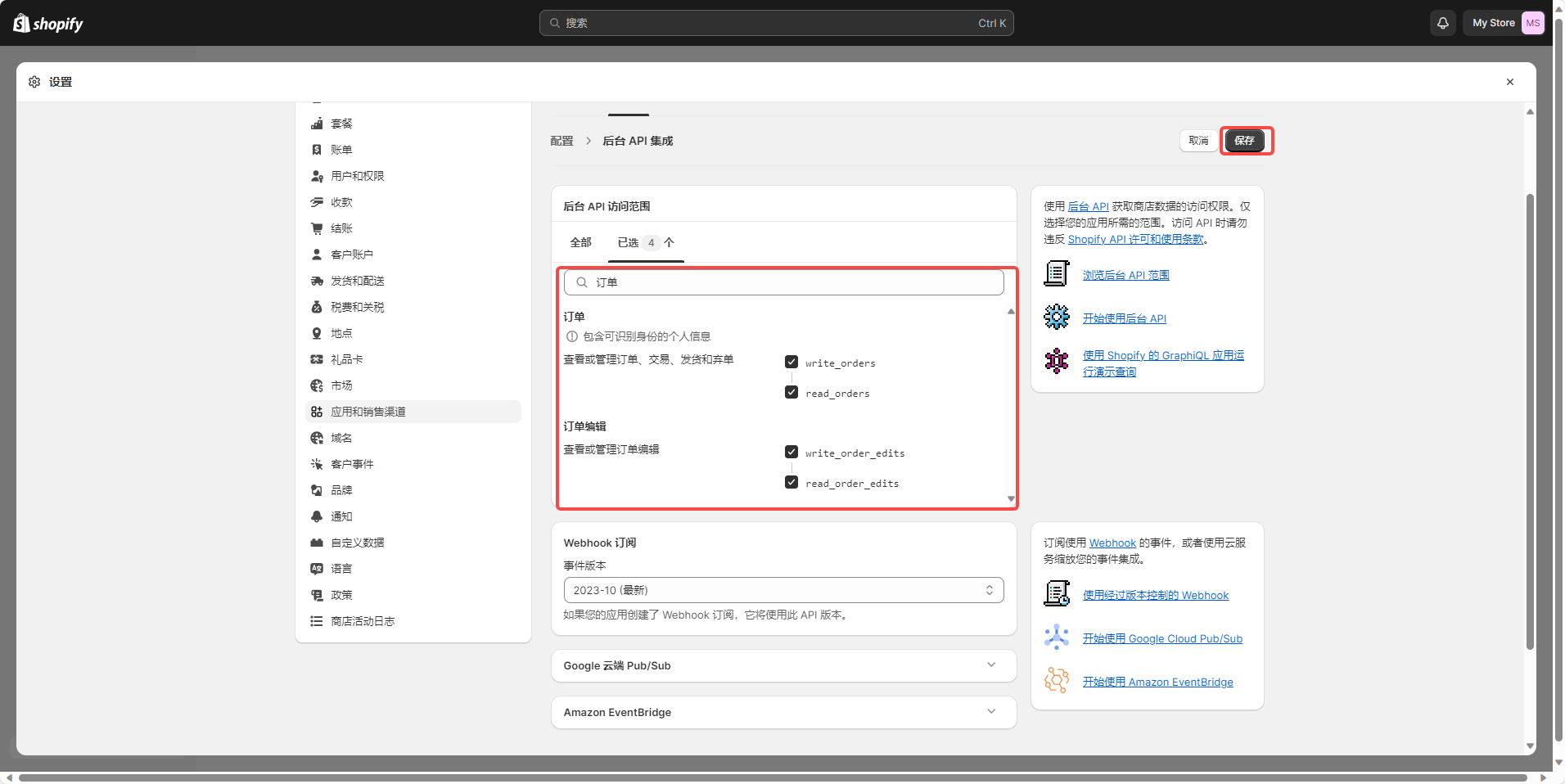
Task: Click the 应用和销售渠道 apps icon
Action: pos(317,412)
